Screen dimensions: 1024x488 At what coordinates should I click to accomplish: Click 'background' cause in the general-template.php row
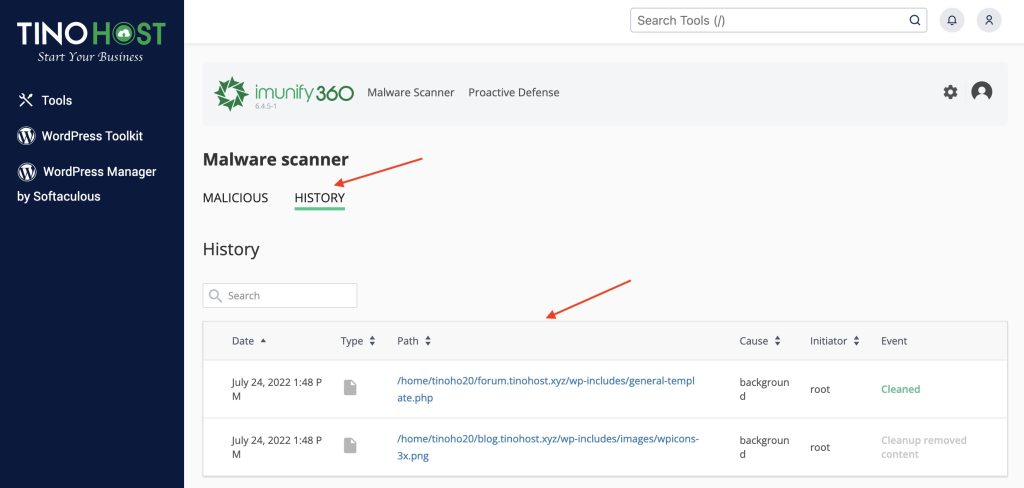pyautogui.click(x=764, y=389)
